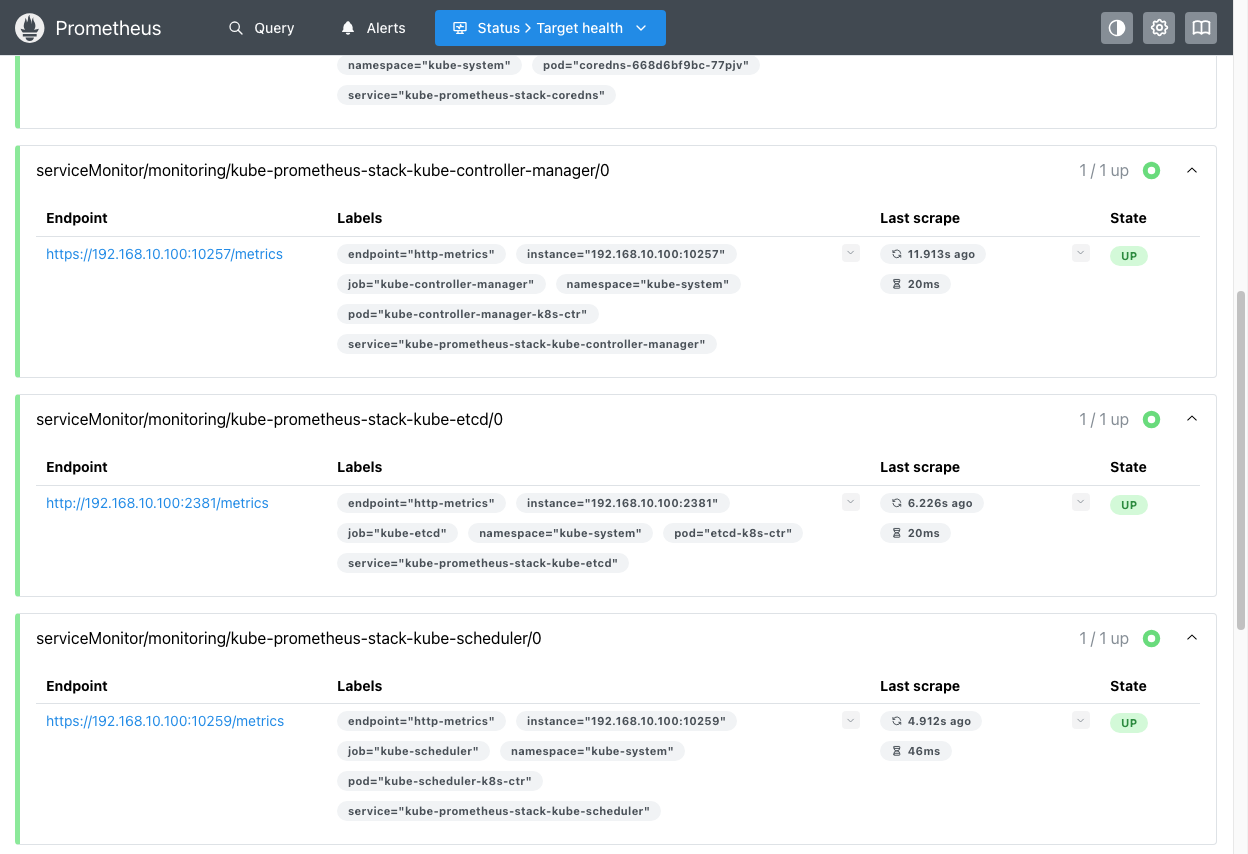This screenshot has height=854, width=1248.
Task: Click UP state badge for kube-etcd
Action: [x=1129, y=505]
